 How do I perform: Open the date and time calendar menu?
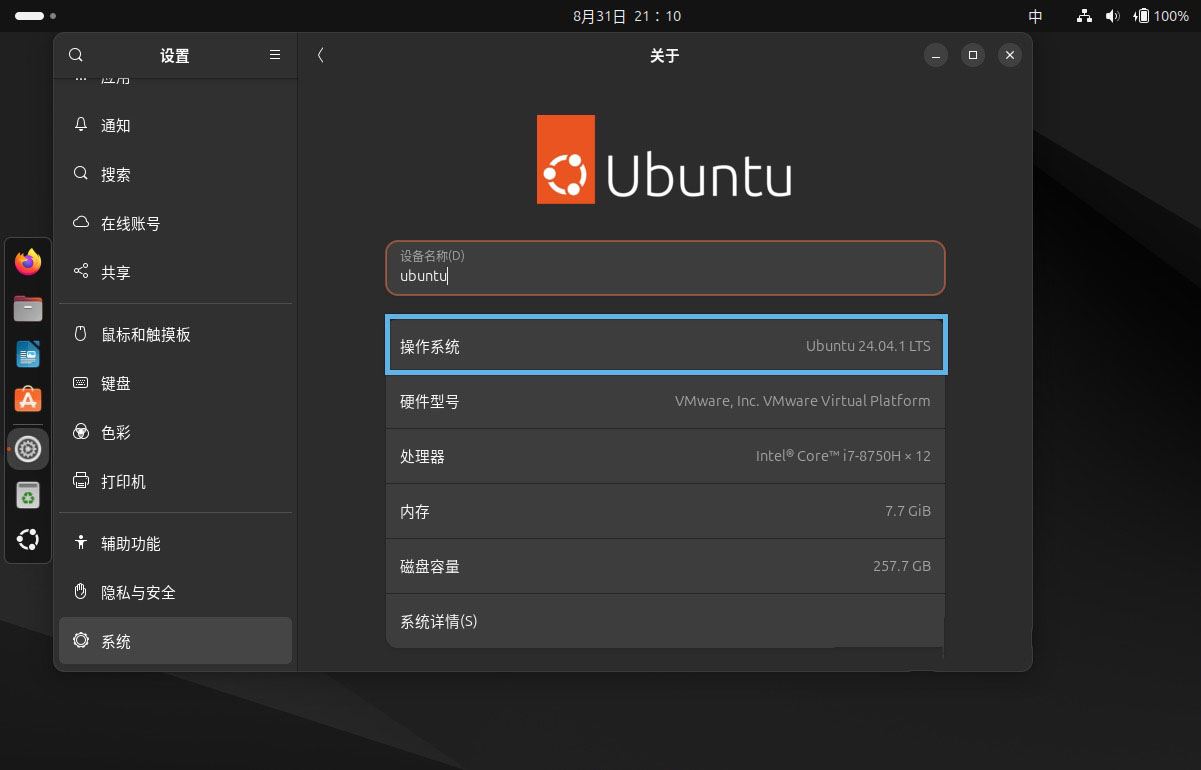[x=627, y=16]
